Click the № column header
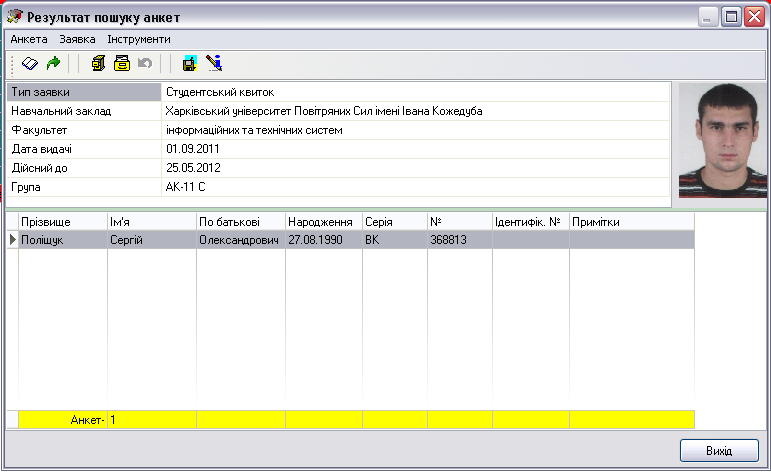This screenshot has width=771, height=472. (x=460, y=222)
